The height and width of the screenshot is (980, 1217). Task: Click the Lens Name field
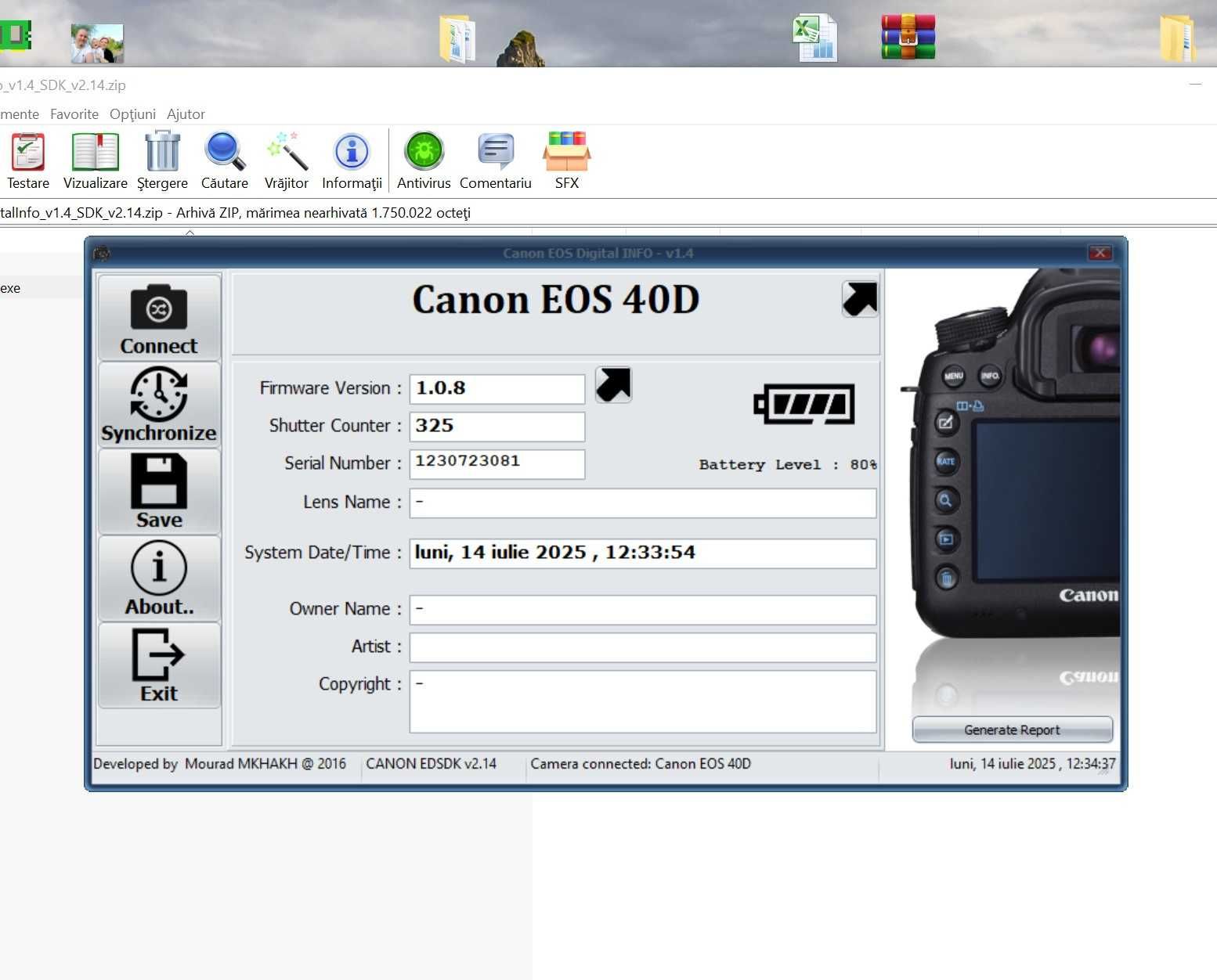643,503
